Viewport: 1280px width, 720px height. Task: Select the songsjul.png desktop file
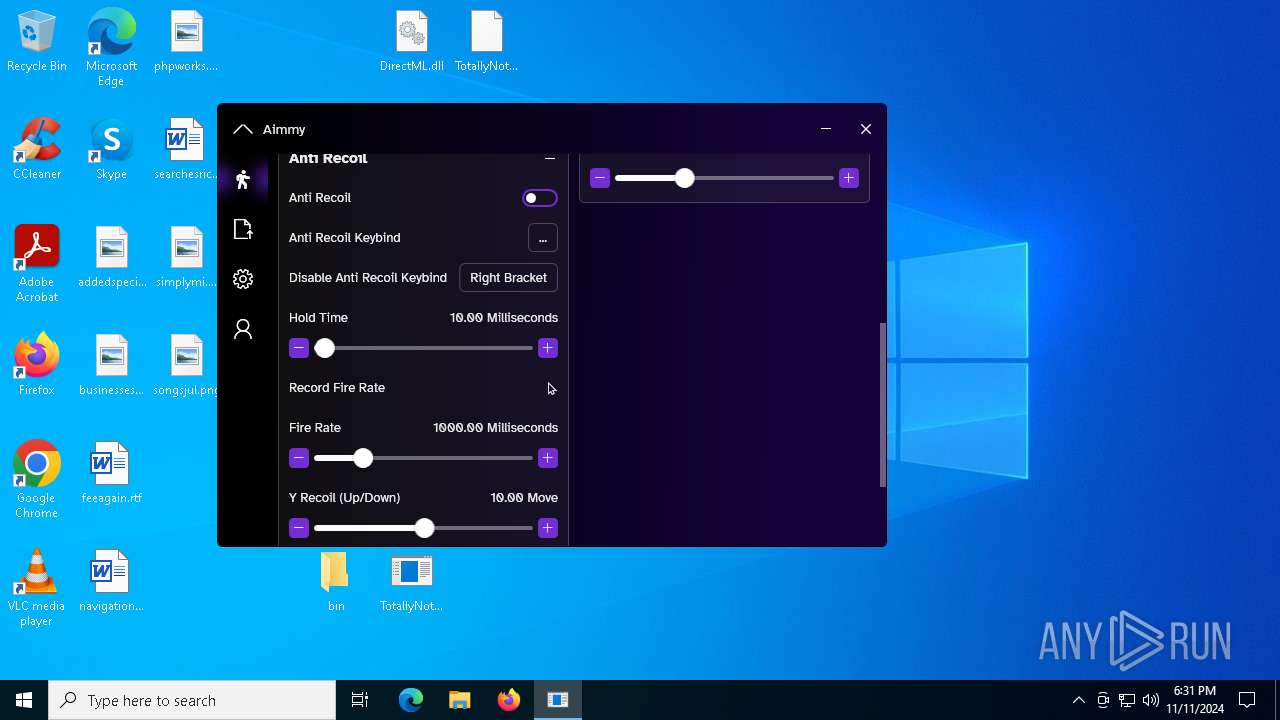click(186, 365)
